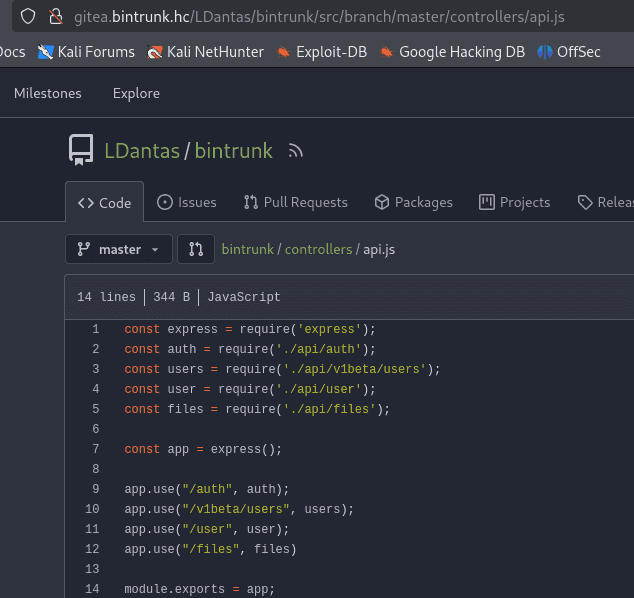
Task: Open the LDantas owner link
Action: [142, 151]
